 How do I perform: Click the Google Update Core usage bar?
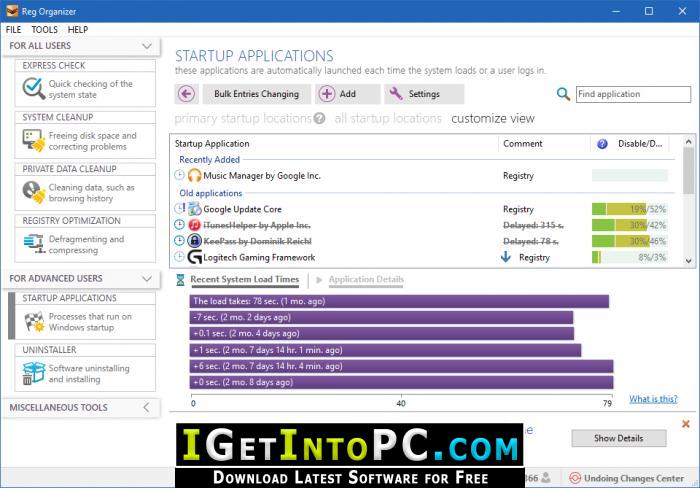629,209
